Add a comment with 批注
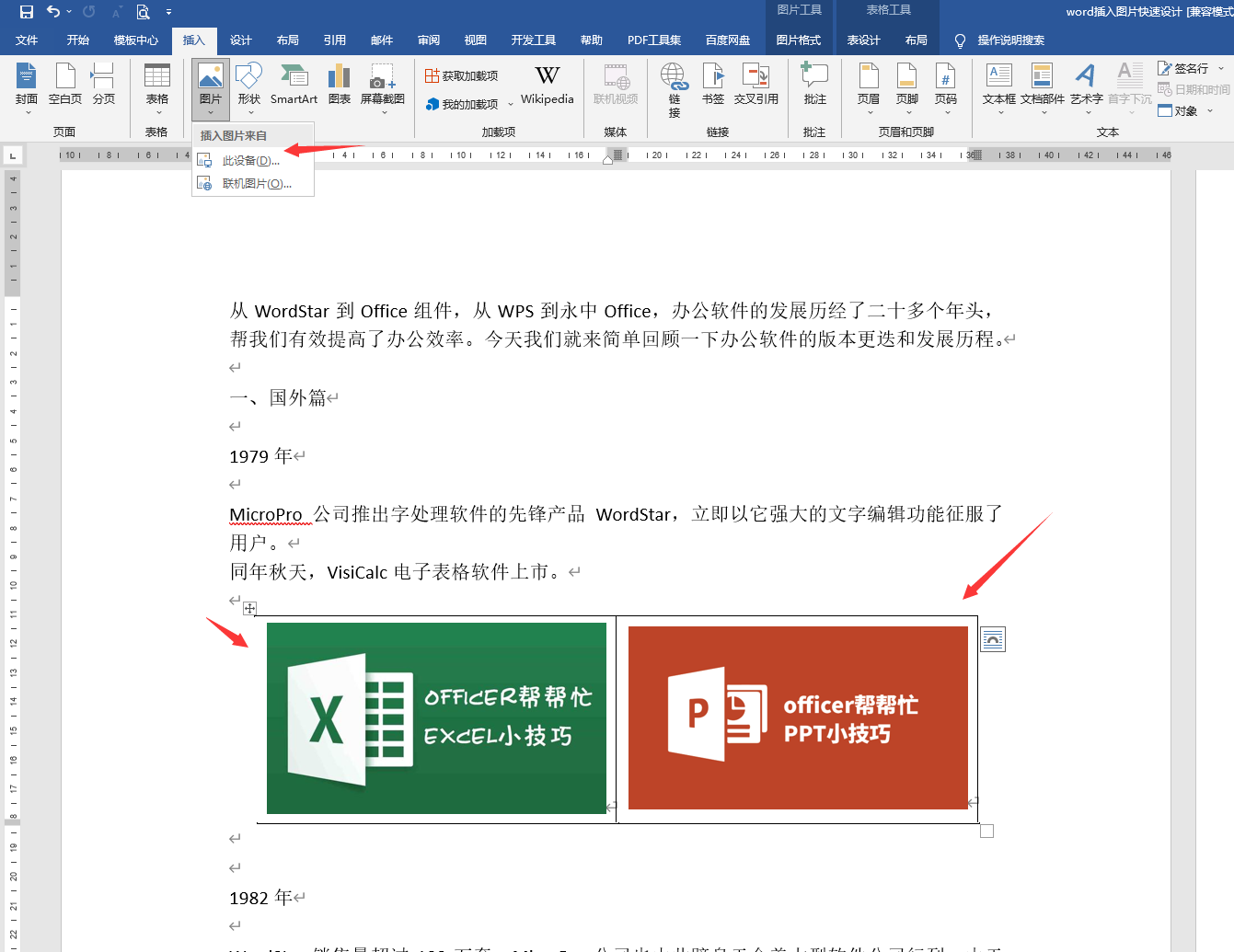Viewport: 1234px width, 952px height. 814,85
